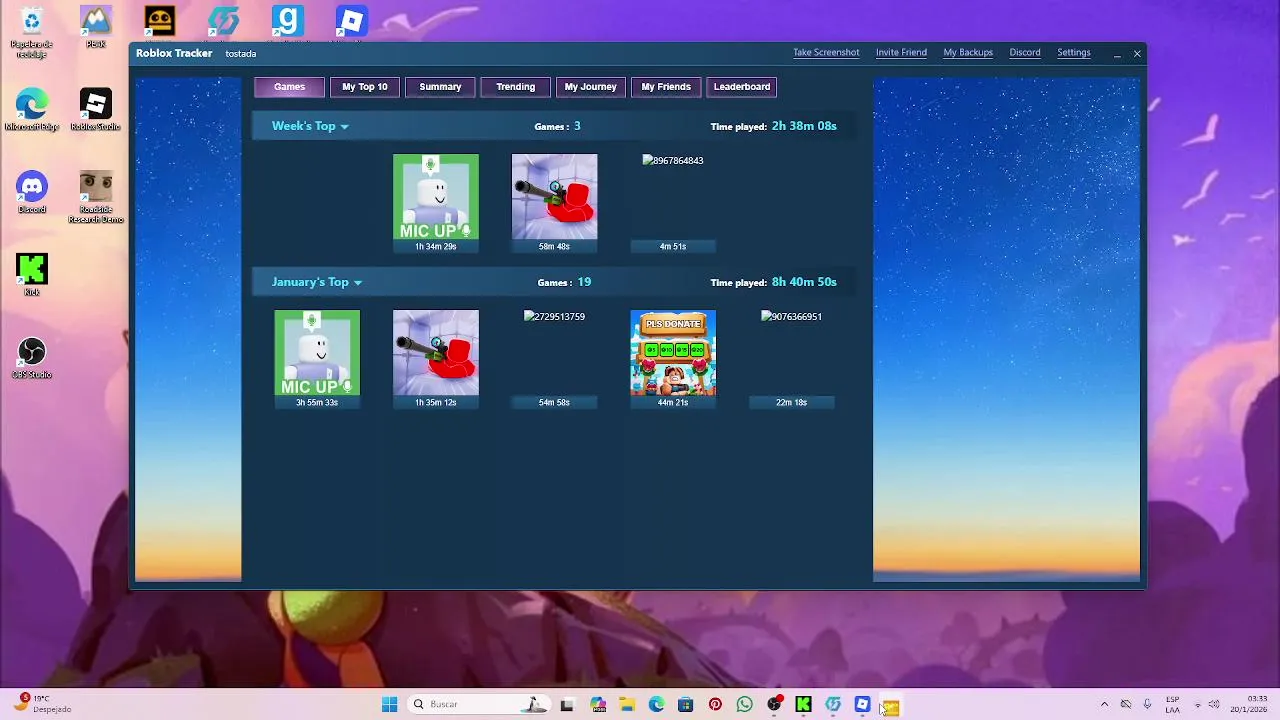1280x720 pixels.
Task: Click the tostada username in title bar
Action: (x=241, y=54)
